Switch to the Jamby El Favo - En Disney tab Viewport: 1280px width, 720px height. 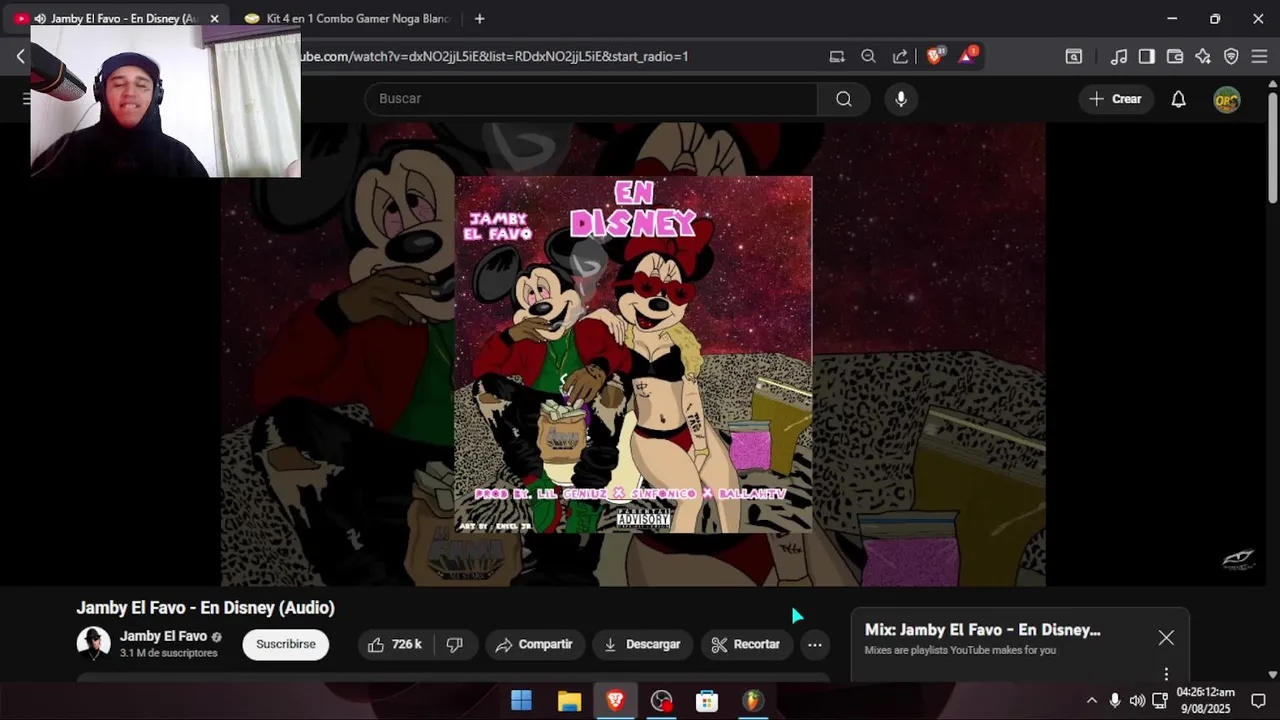117,19
